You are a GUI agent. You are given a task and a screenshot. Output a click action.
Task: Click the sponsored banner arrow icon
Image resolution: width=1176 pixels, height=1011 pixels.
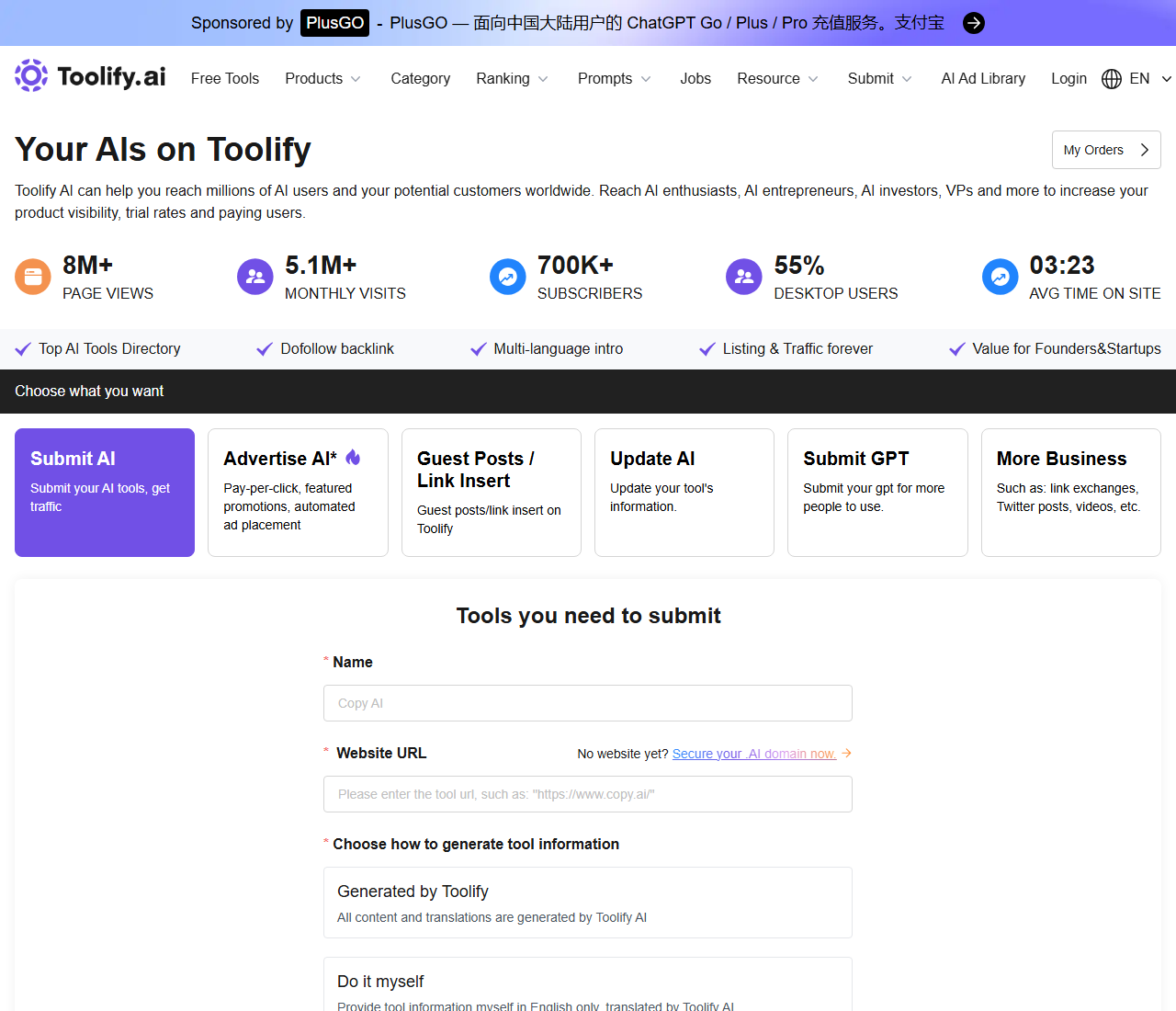tap(974, 23)
